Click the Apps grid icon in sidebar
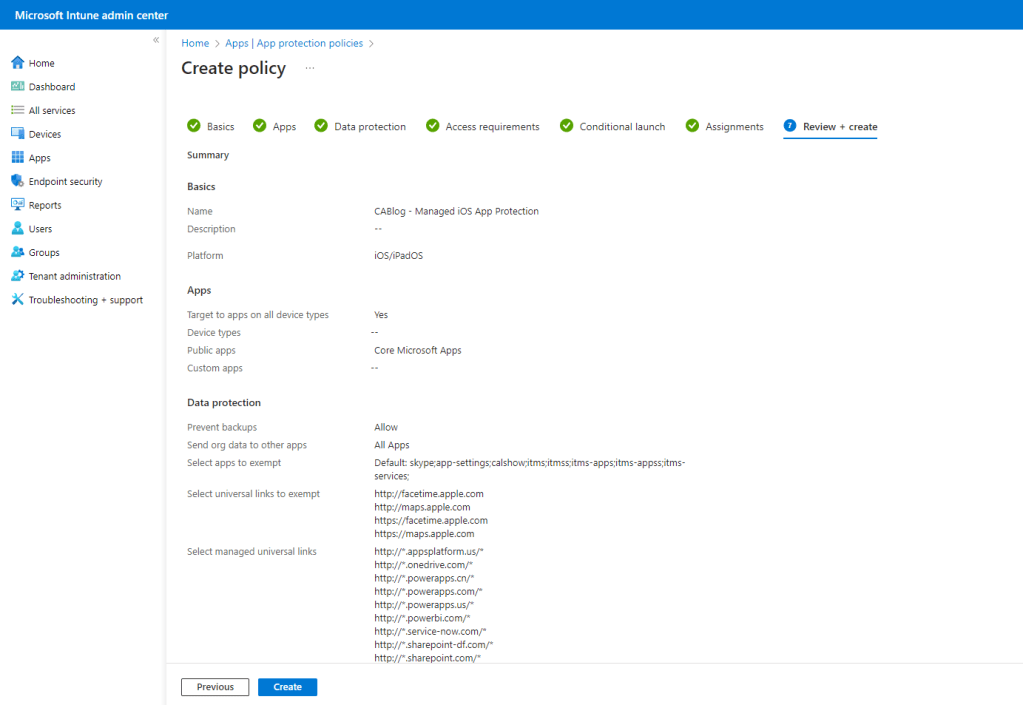Screen dimensions: 1023x705 click(17, 158)
